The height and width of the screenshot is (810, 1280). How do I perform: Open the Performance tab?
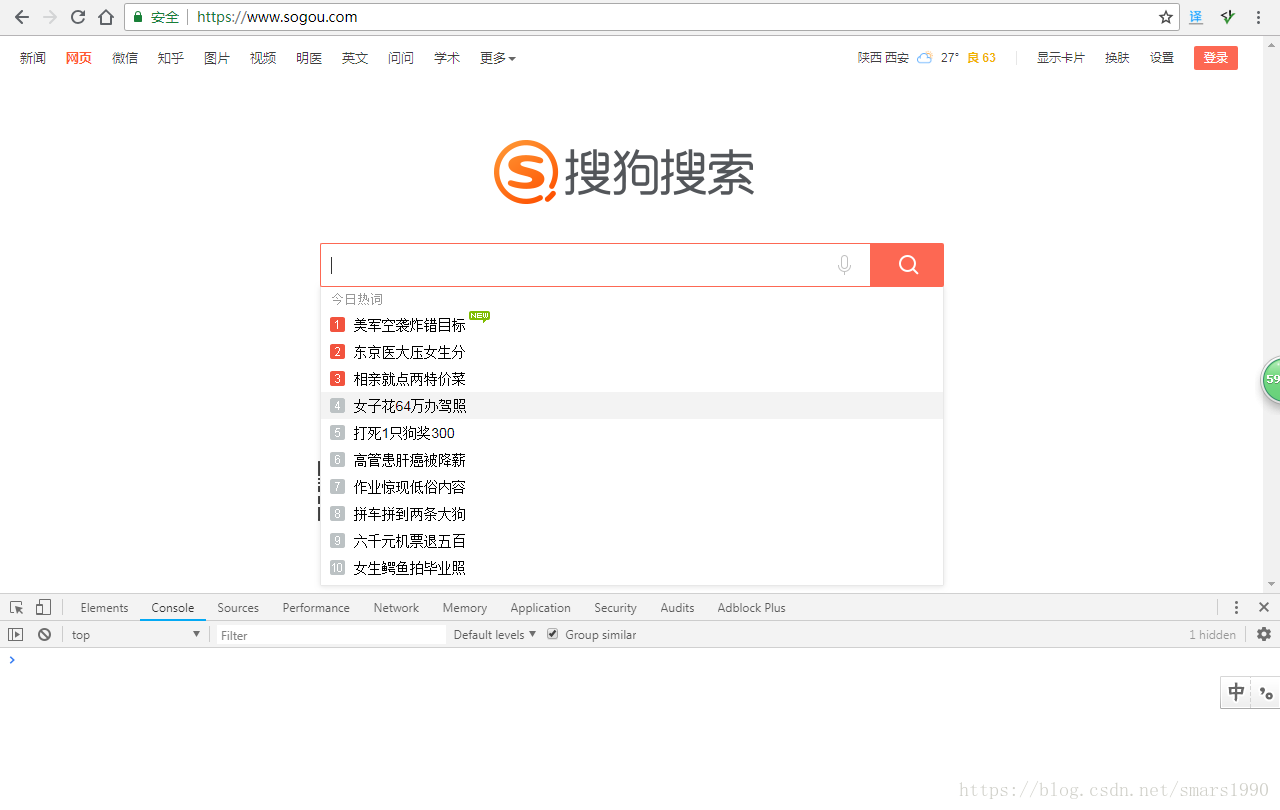pos(316,607)
